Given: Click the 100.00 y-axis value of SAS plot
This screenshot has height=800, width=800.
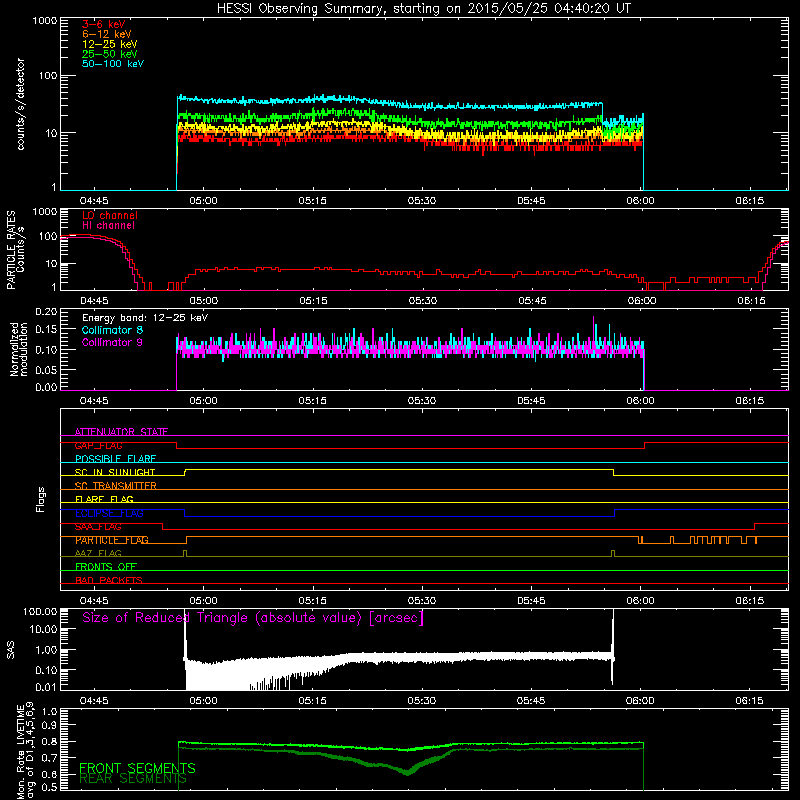Looking at the screenshot, I should pyautogui.click(x=40, y=611).
